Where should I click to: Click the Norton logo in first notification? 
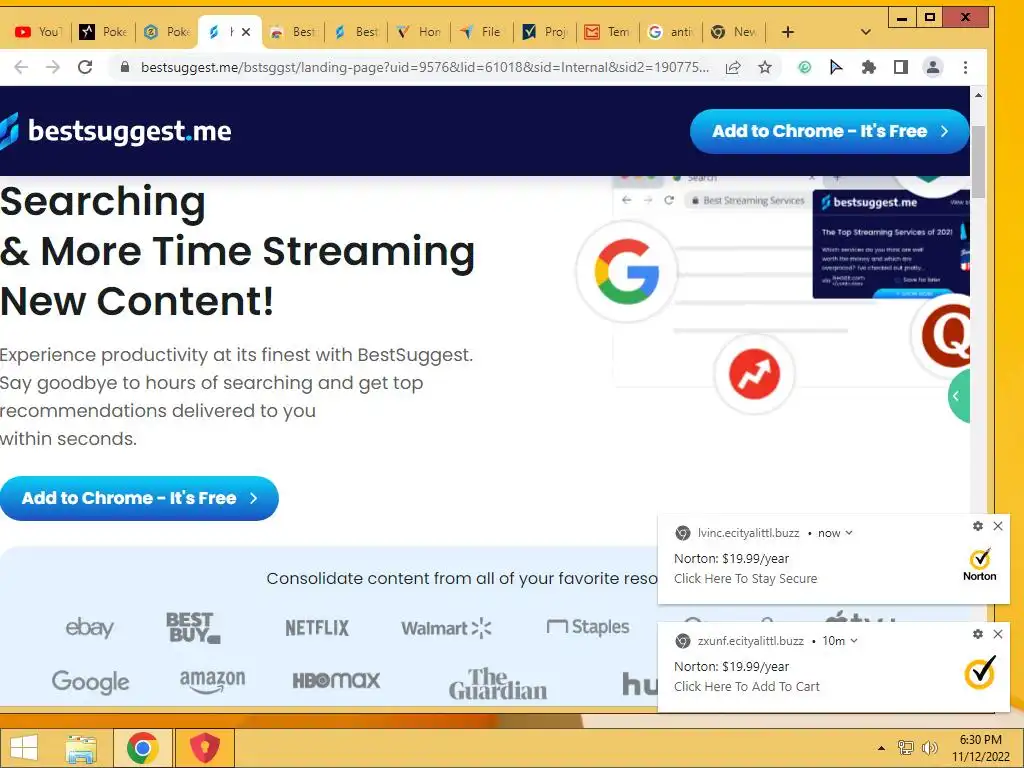pos(980,565)
